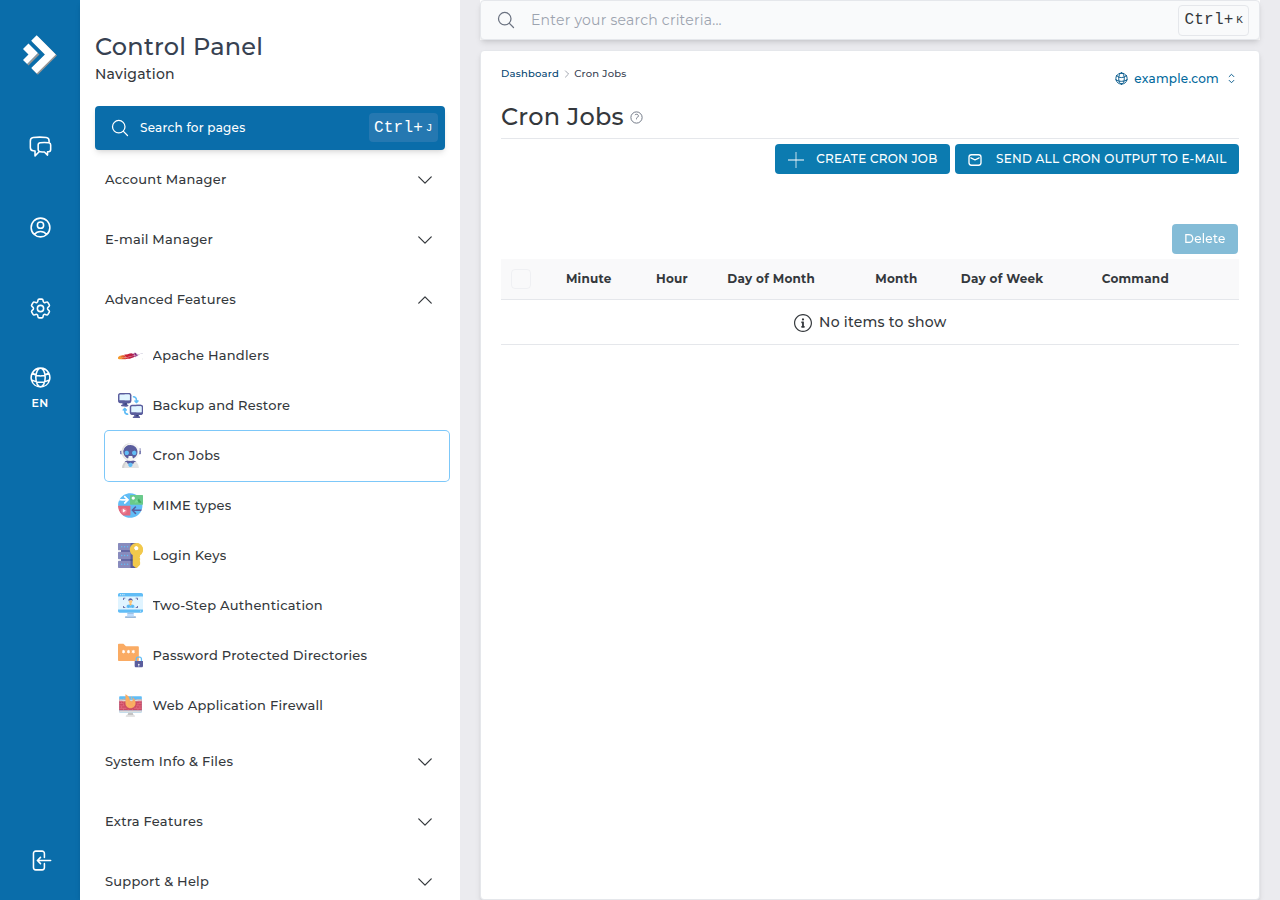
Task: Click the Password Protected Directories folder icon
Action: coord(130,656)
